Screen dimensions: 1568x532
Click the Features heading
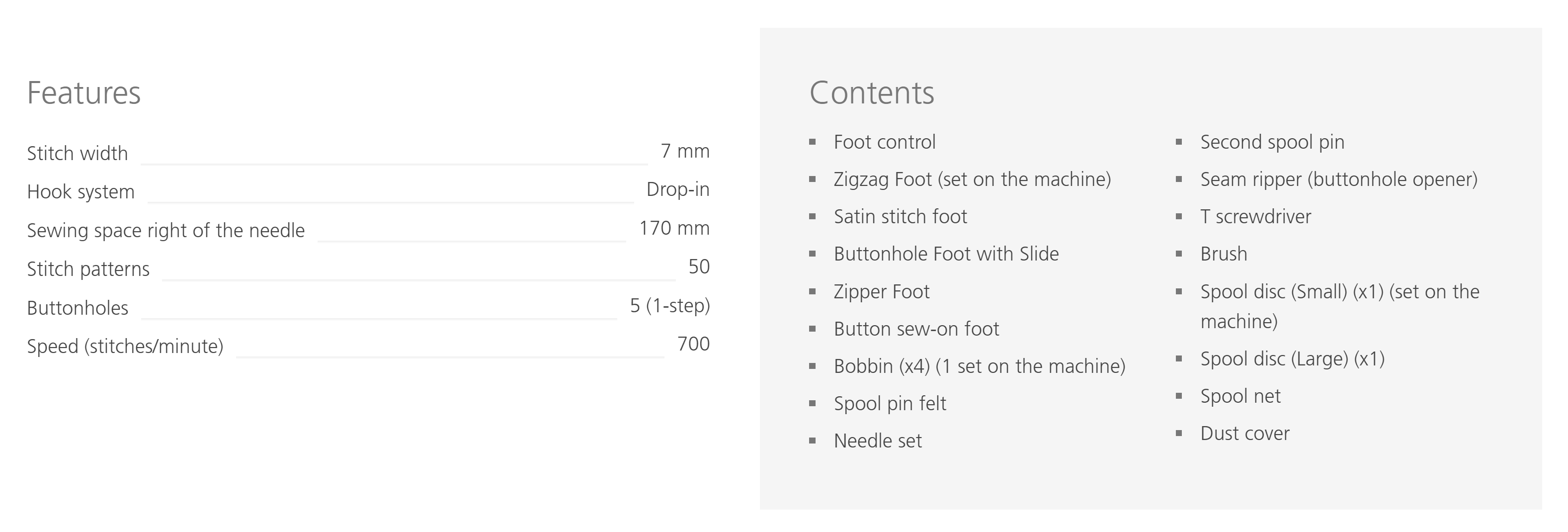84,93
